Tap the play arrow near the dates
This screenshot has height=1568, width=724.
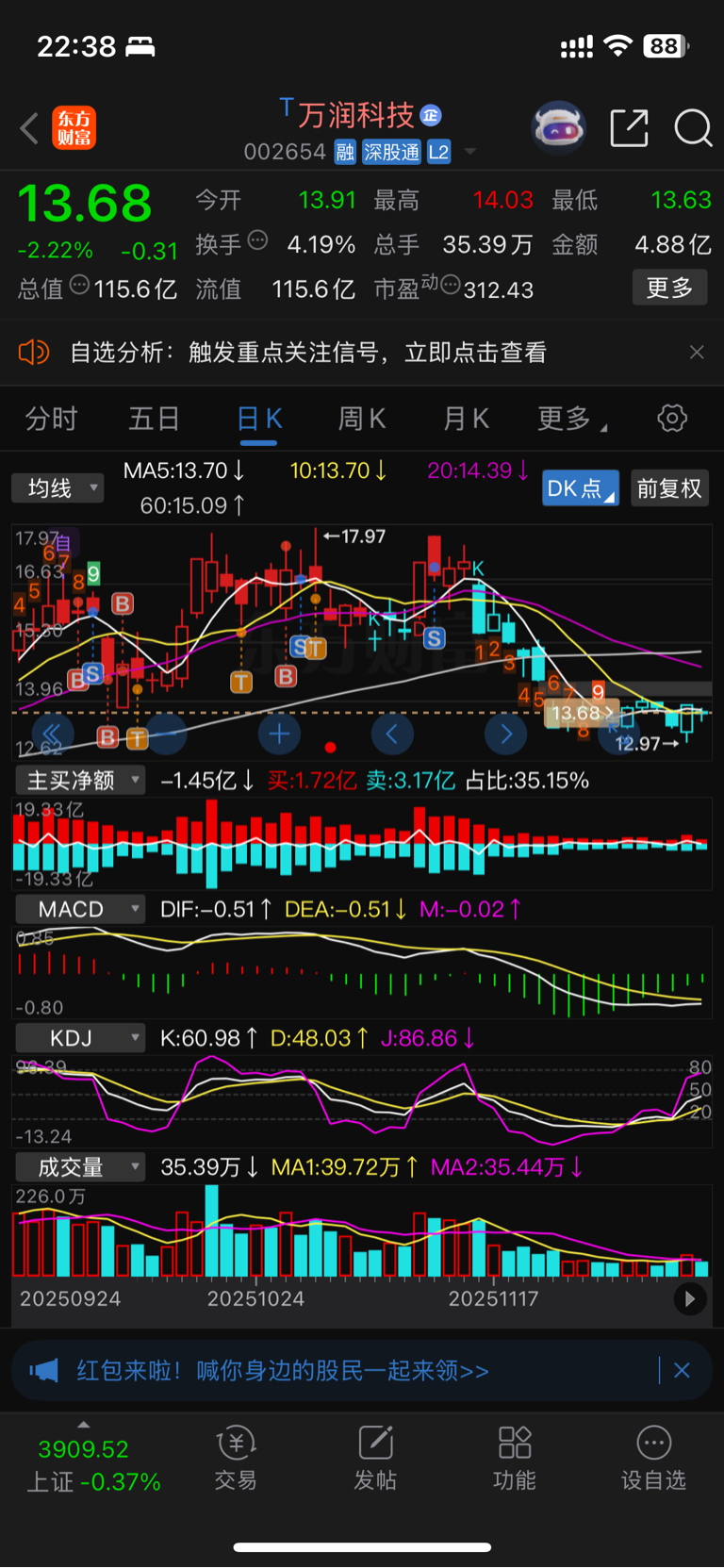690,1299
